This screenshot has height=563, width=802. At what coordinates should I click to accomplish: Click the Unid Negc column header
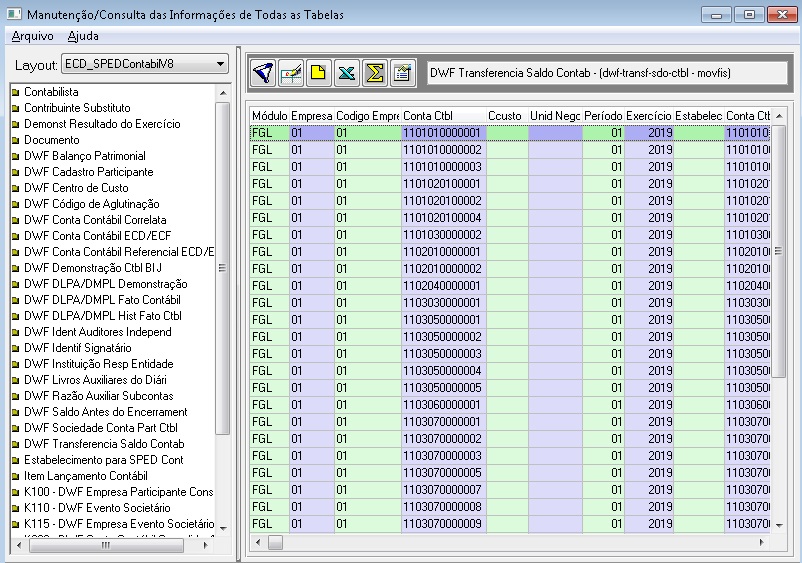554,116
